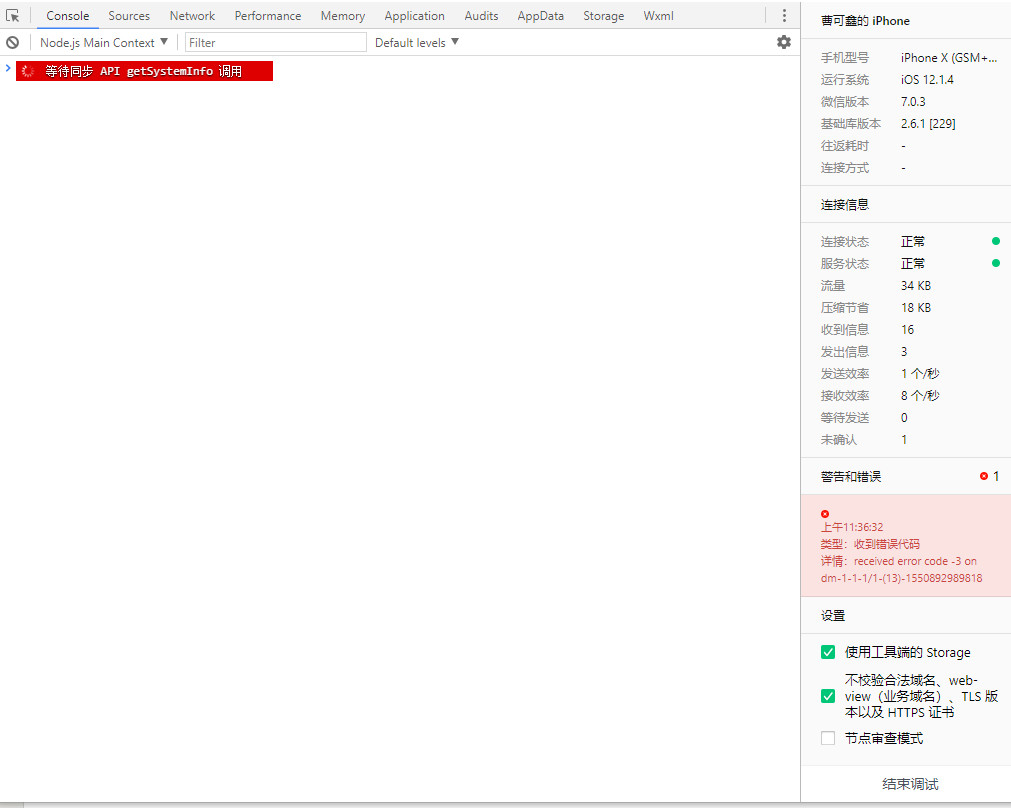
Task: Switch to the Sources tab
Action: [129, 16]
